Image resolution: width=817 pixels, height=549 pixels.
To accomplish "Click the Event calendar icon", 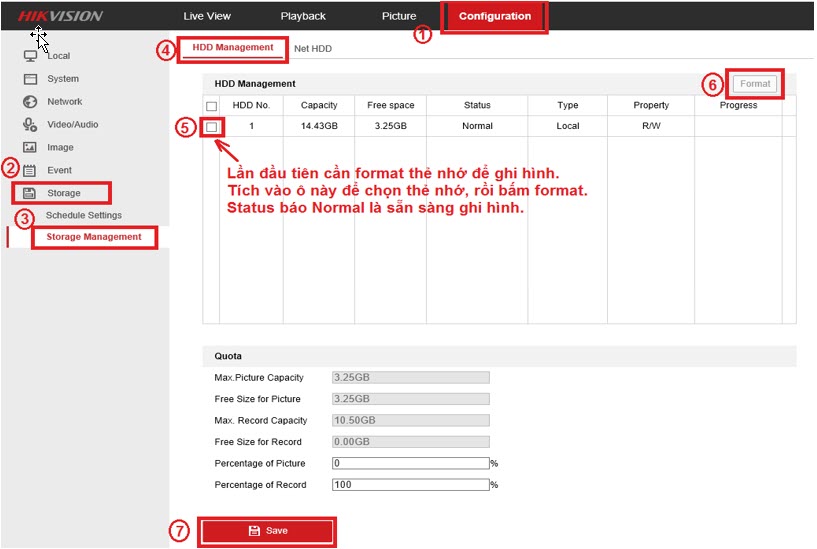I will [30, 171].
